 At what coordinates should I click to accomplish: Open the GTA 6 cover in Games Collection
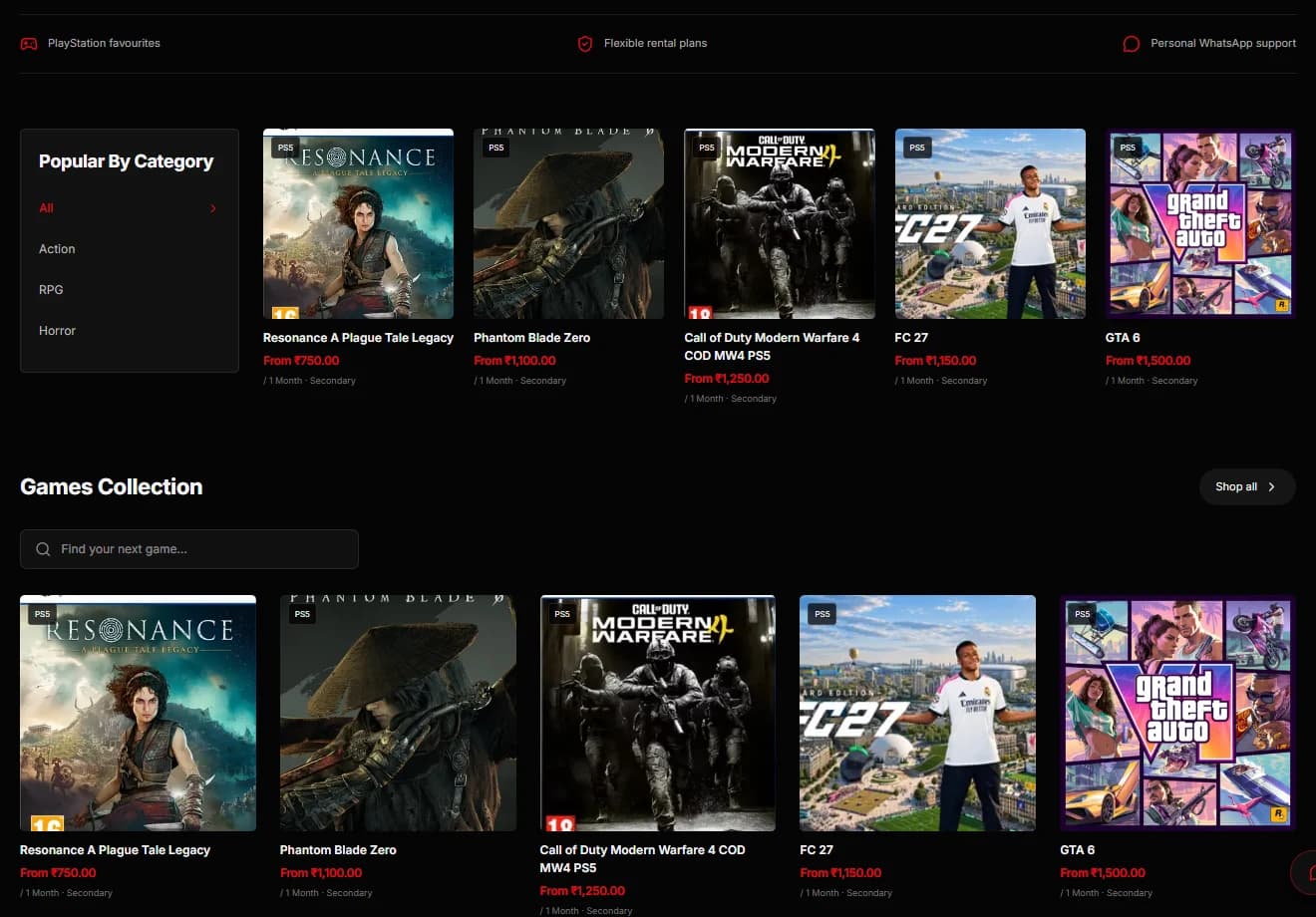point(1177,714)
